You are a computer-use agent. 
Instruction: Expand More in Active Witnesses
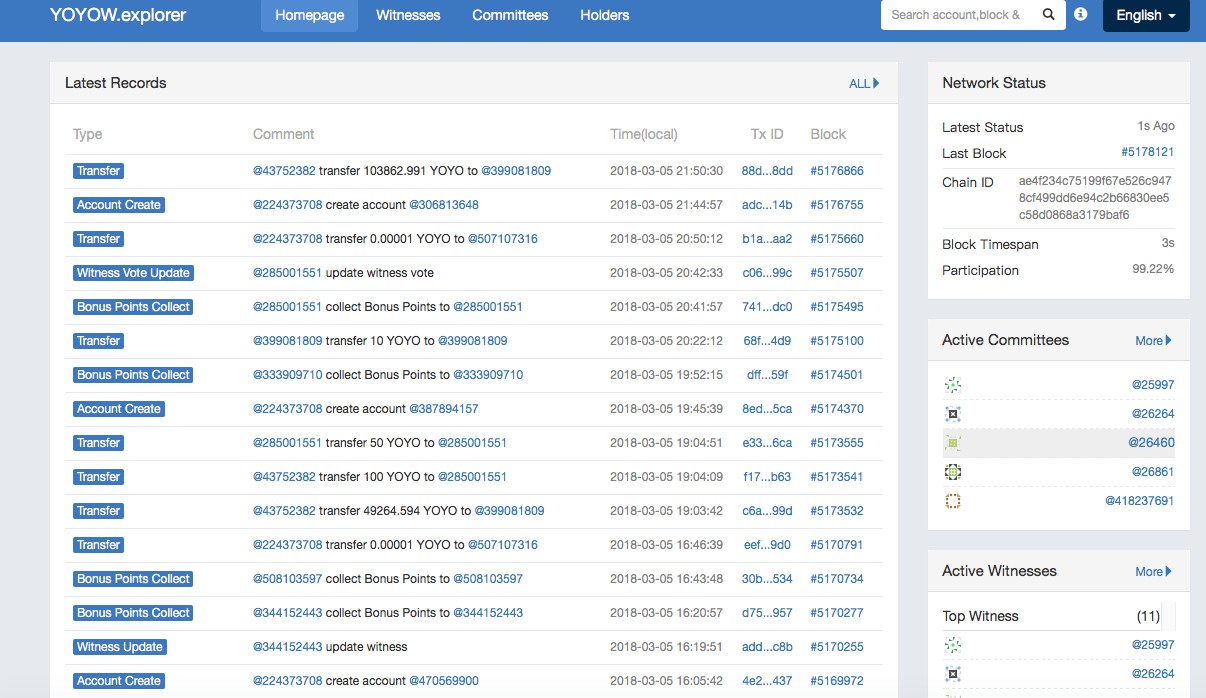coord(1153,572)
